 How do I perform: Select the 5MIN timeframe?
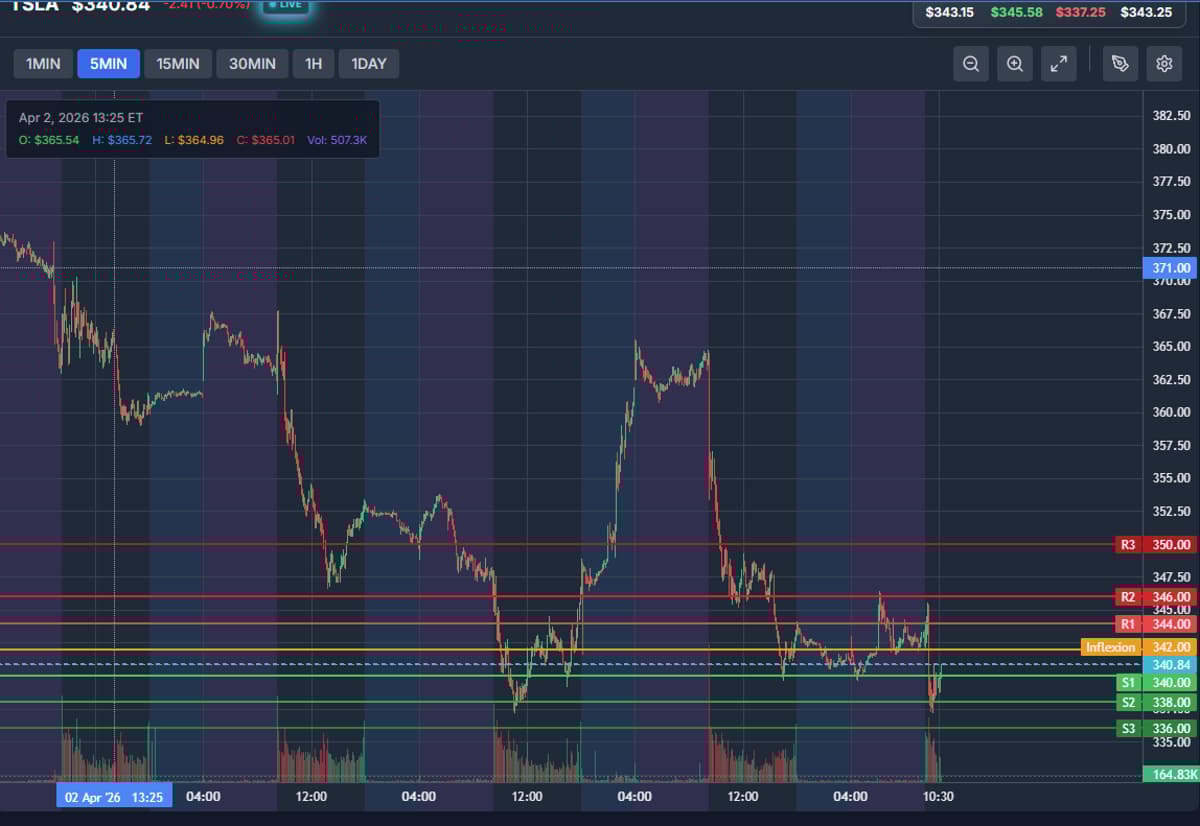pyautogui.click(x=108, y=64)
